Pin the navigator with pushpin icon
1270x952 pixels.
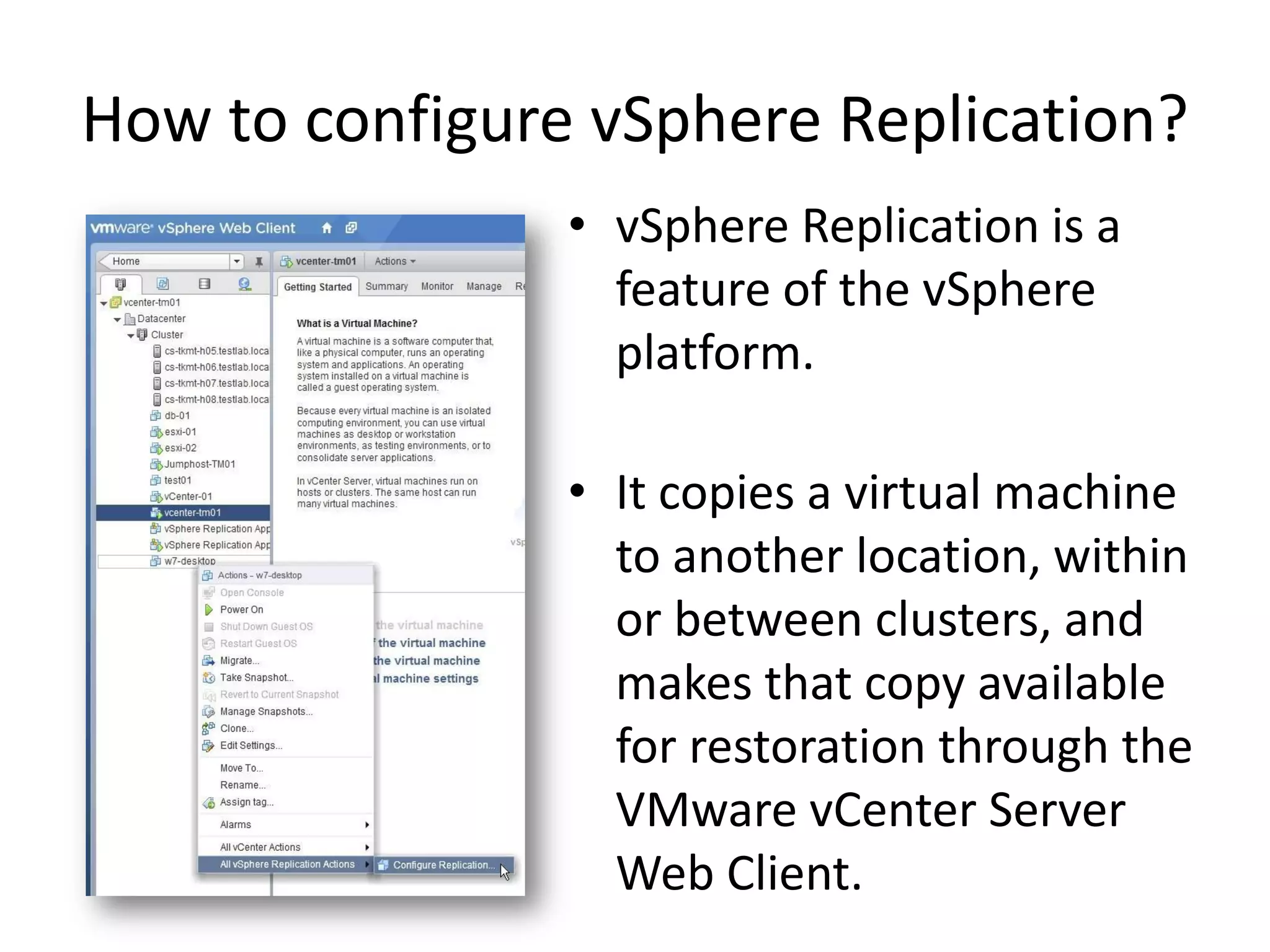click(x=259, y=262)
